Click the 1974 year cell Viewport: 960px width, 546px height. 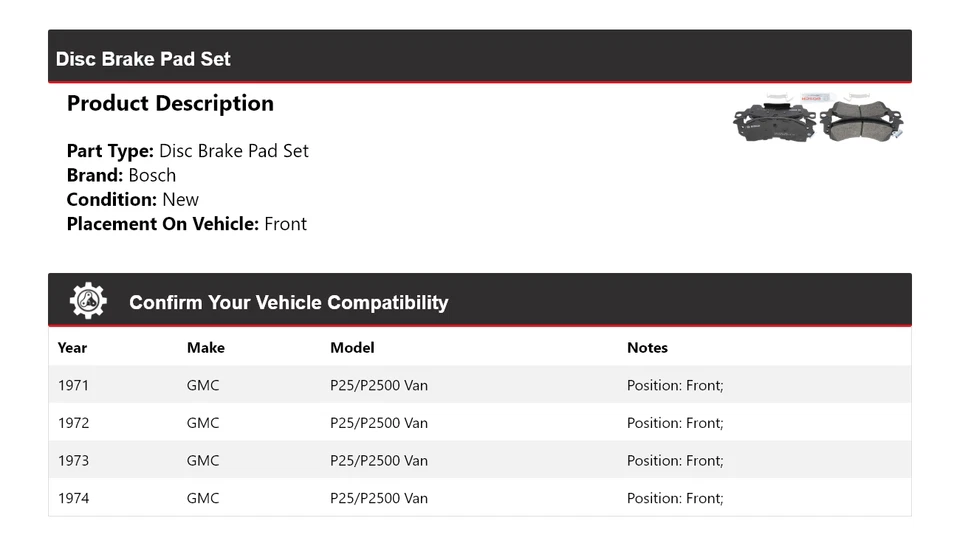coord(73,498)
